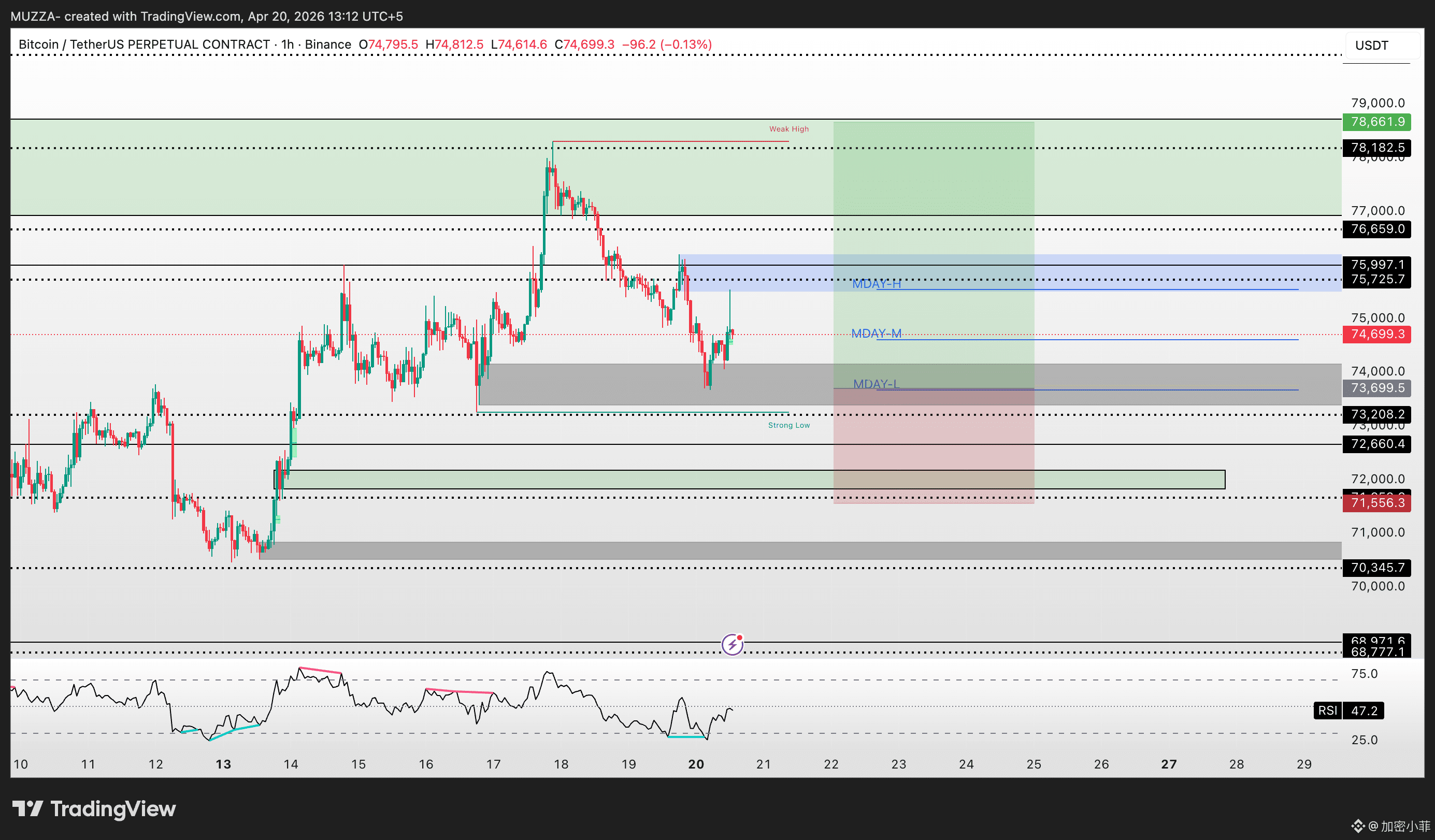Image resolution: width=1435 pixels, height=840 pixels.
Task: Click the 76,659.0 horizontal line price tag
Action: click(x=1377, y=229)
